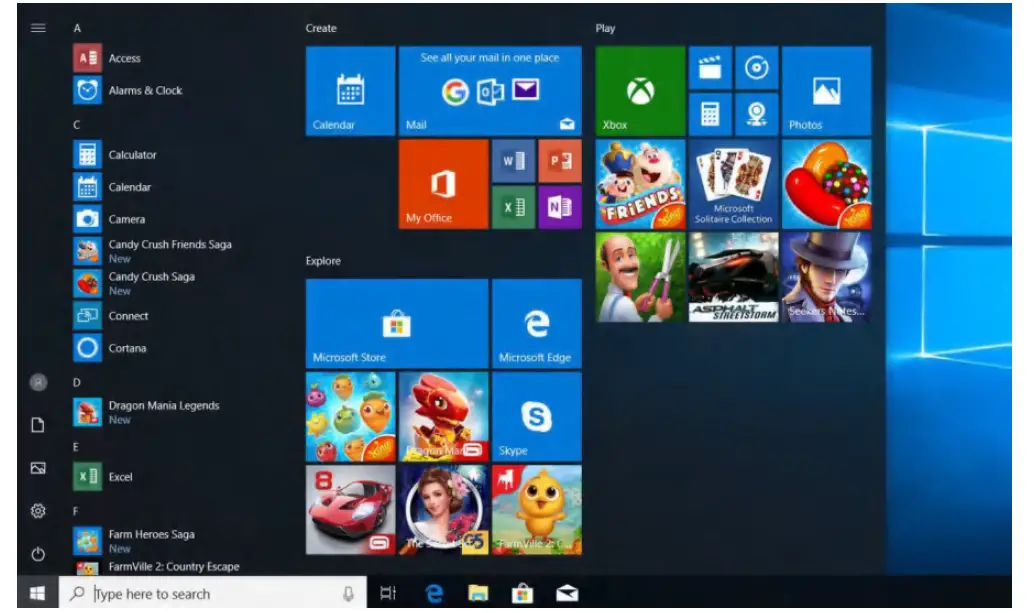Launch the PowerPoint tile
Image resolution: width=1034 pixels, height=613 pixels.
click(x=560, y=161)
